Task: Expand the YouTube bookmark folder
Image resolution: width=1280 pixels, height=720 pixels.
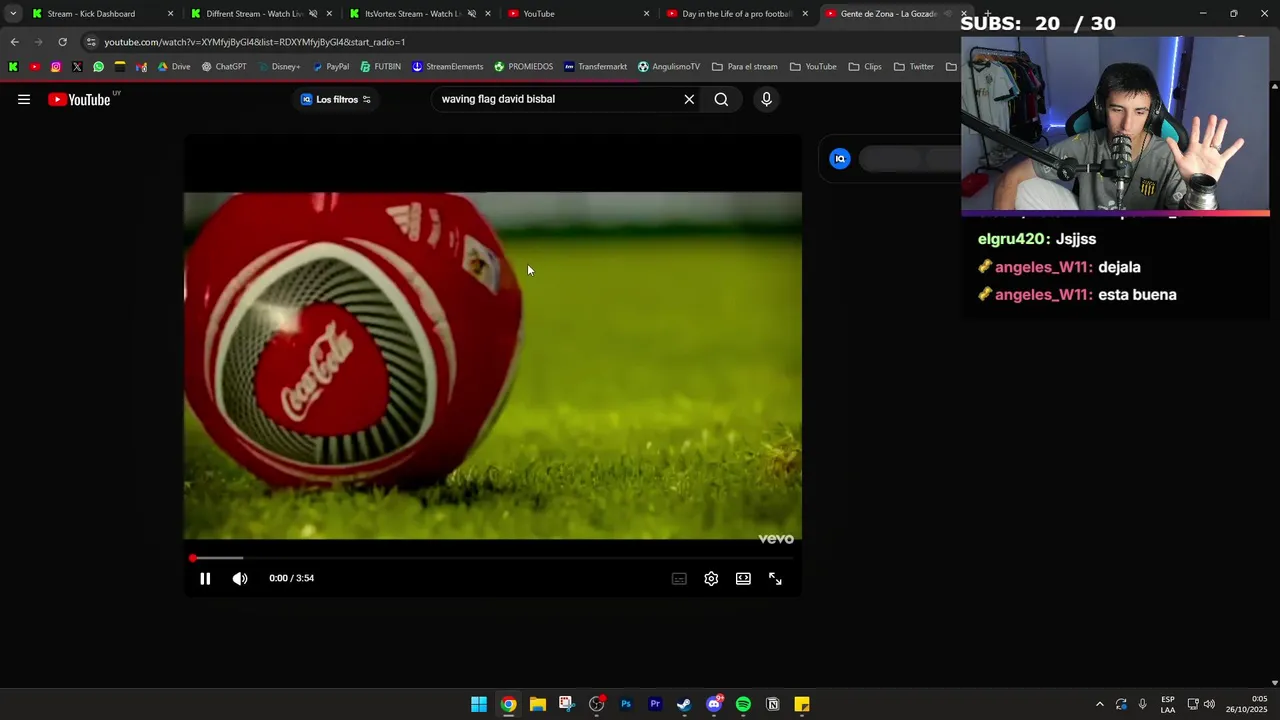Action: tap(813, 67)
